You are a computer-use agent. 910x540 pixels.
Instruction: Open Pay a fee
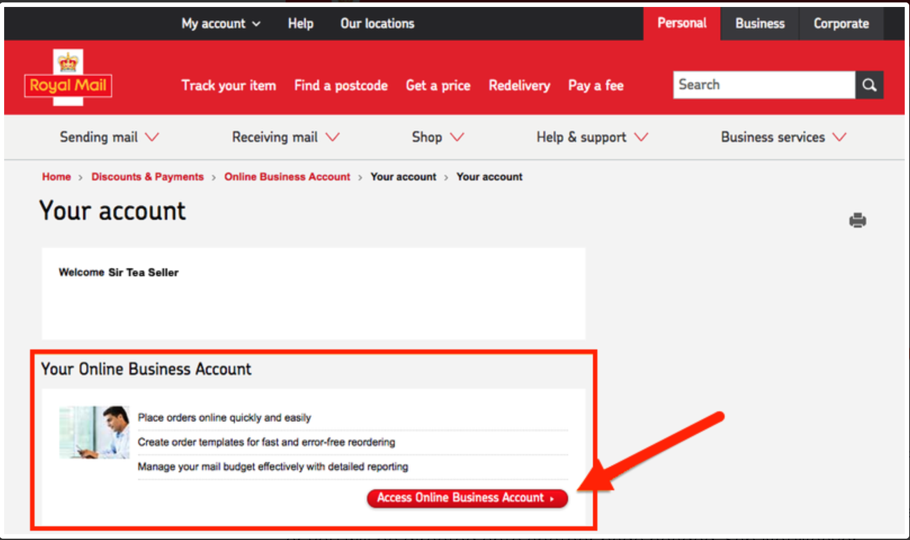(x=596, y=85)
